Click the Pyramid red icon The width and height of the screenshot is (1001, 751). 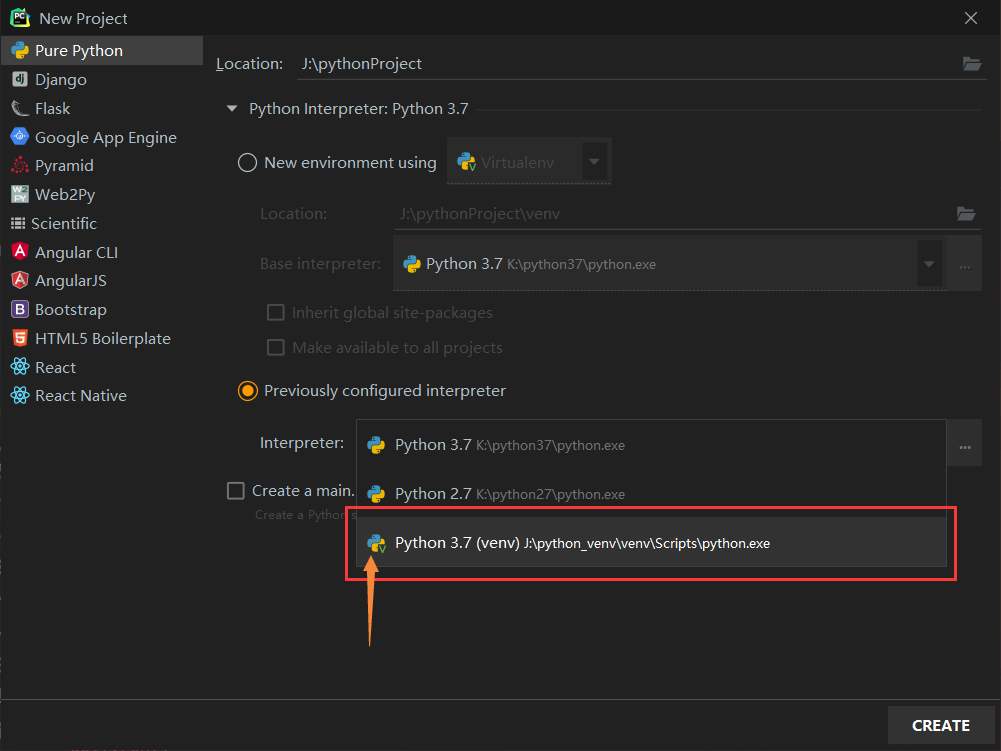click(x=20, y=165)
